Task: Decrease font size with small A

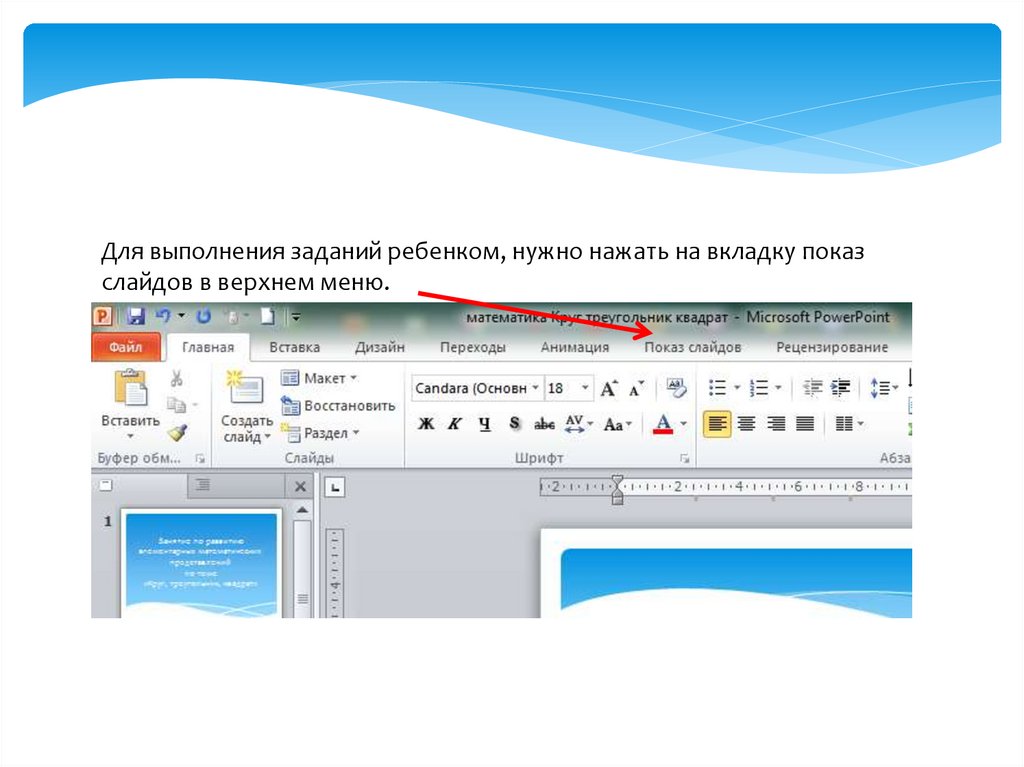Action: 636,389
